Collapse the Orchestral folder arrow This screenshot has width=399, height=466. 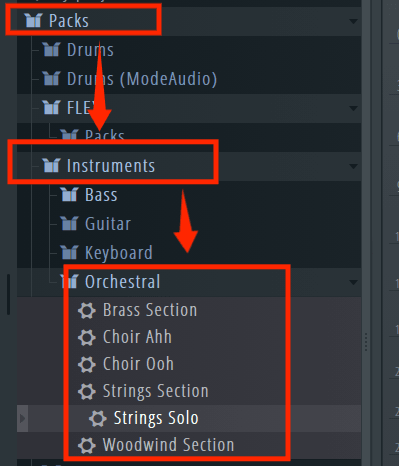tap(353, 283)
